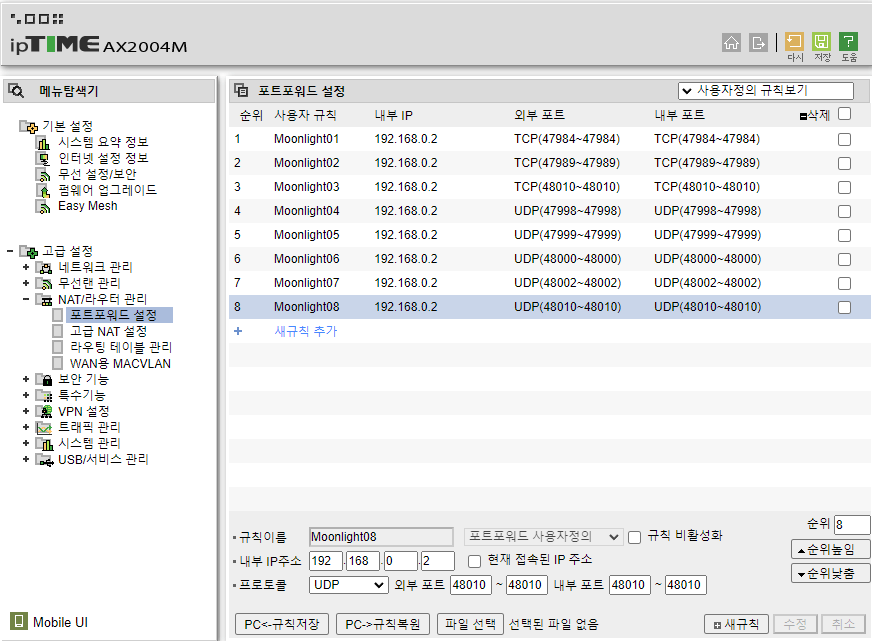The height and width of the screenshot is (641, 872).
Task: Click the blue plus icon for new rule
Action: coord(238,331)
